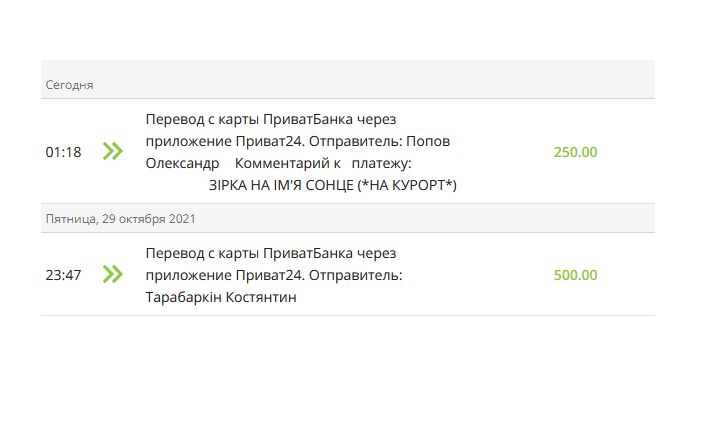Click the green incoming-transfer arrows beside 23:47
706x421 pixels.
pos(113,274)
